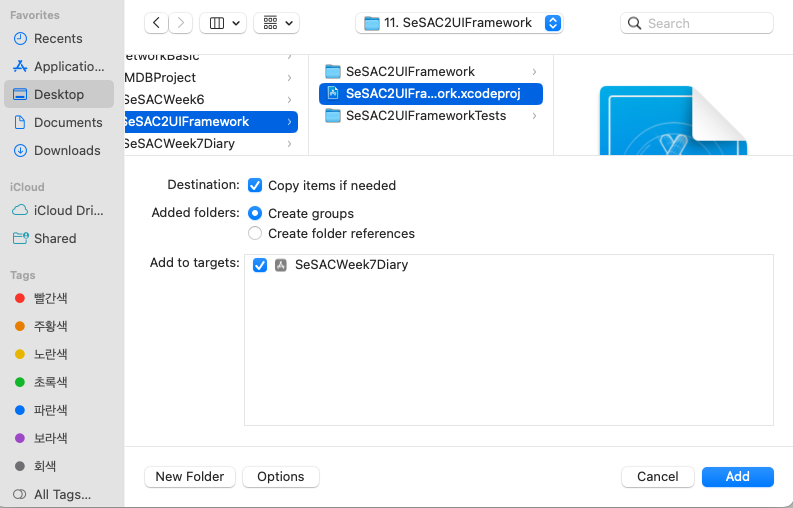Open the SeSAC2UIFramework subfolder in second column
The width and height of the screenshot is (793, 508).
tap(431, 72)
